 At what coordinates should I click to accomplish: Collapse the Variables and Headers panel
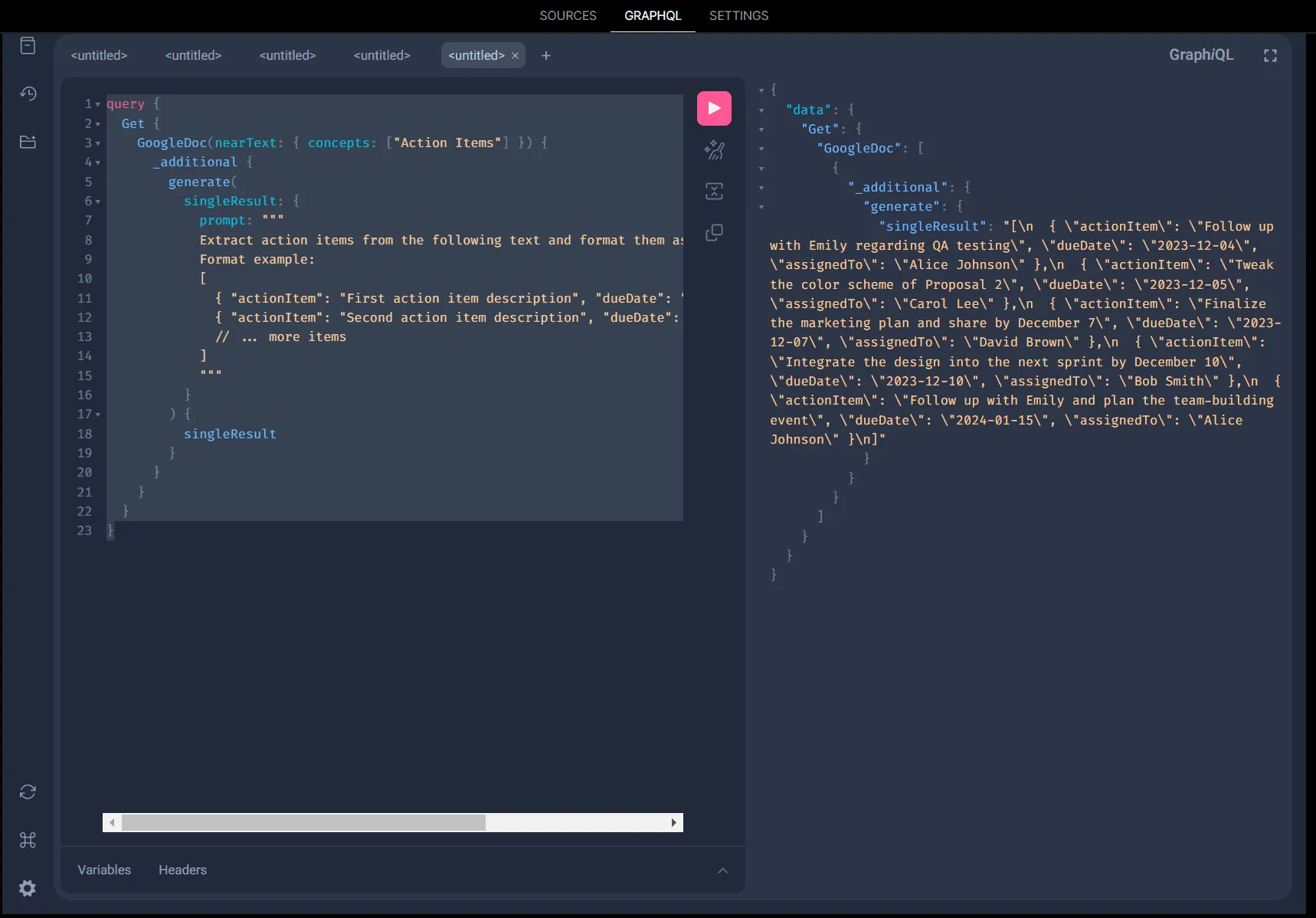pos(722,870)
